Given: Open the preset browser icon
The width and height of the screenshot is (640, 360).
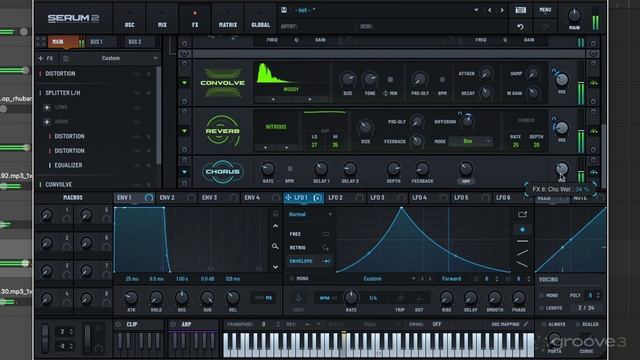Looking at the screenshot, I should click(520, 10).
